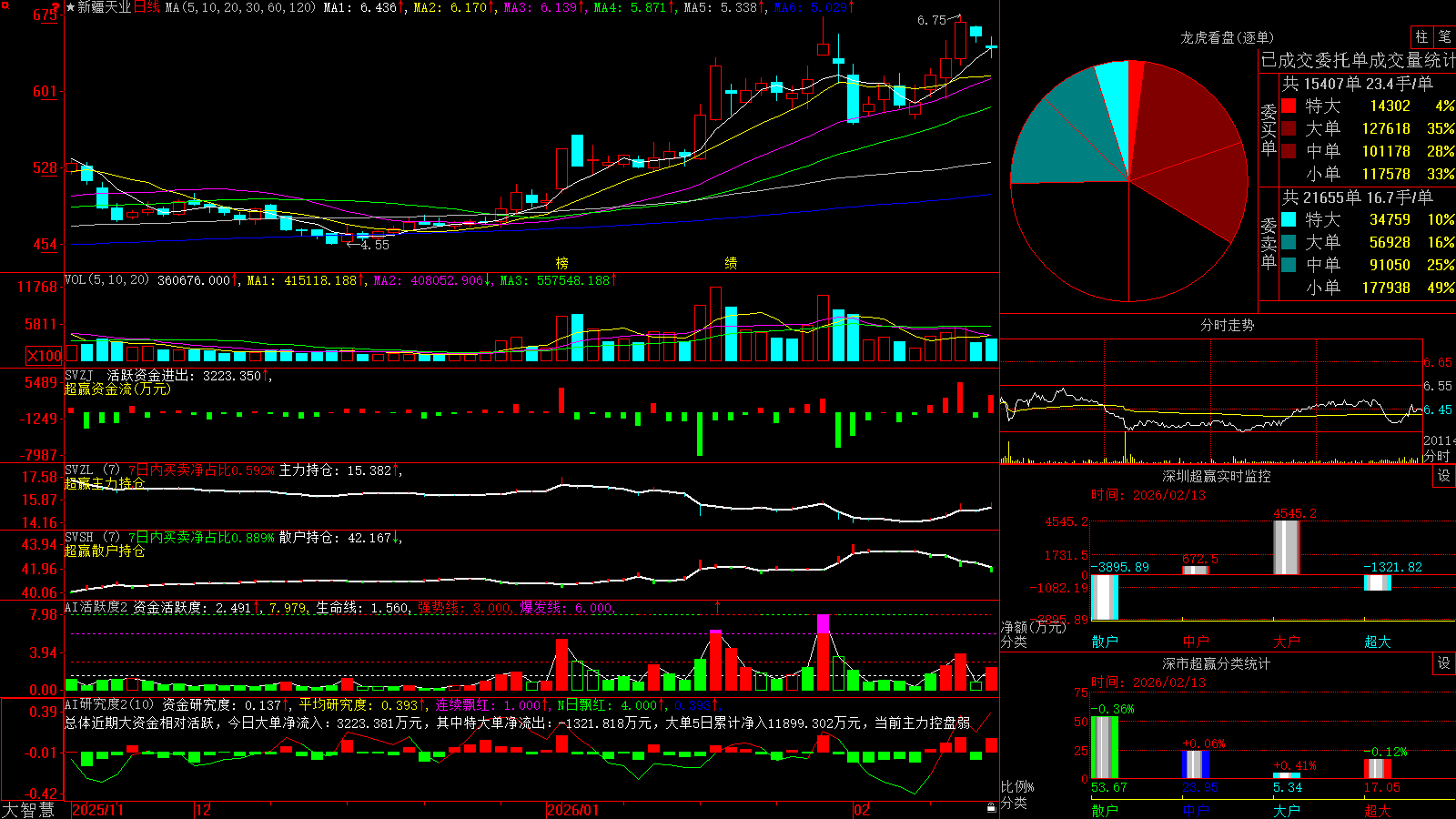Click the 柱 bar chart view button

click(x=1421, y=37)
